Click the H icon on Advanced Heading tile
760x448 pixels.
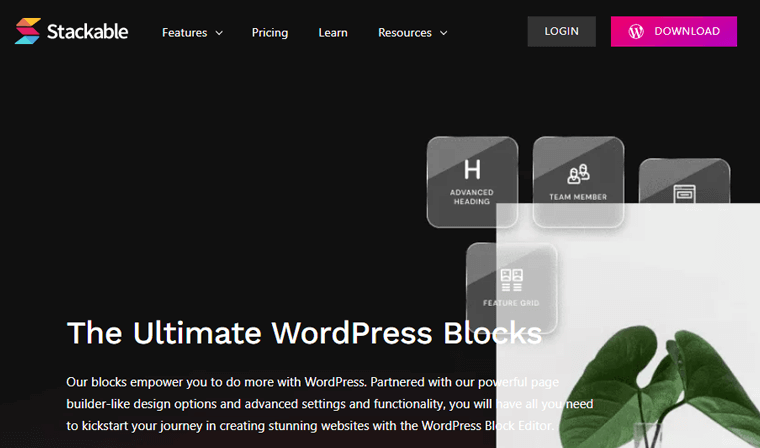click(472, 170)
